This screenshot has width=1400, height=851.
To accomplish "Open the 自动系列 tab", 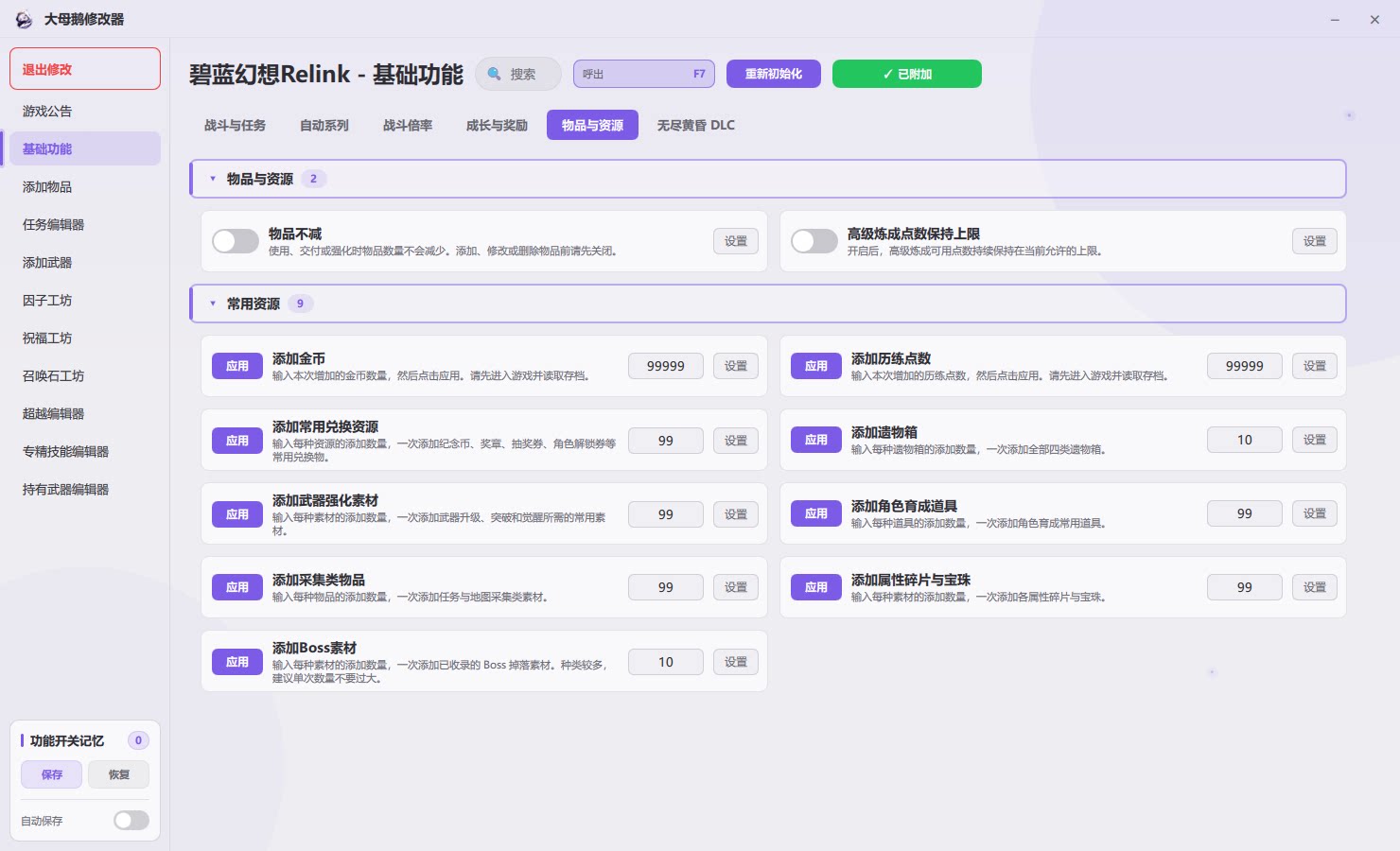I will point(324,125).
